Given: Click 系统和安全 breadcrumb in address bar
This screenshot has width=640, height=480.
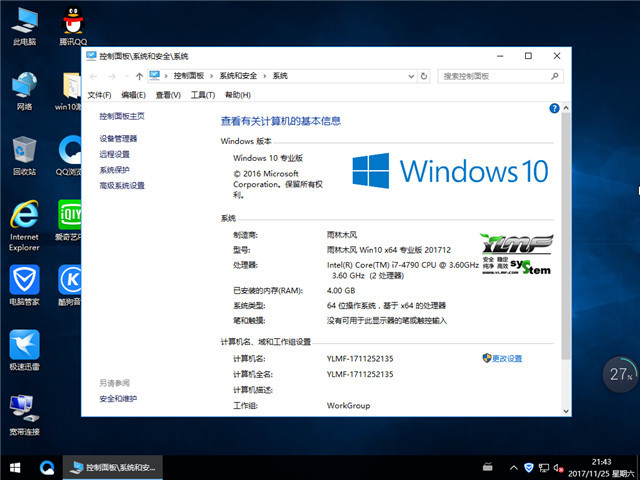Looking at the screenshot, I should 238,76.
